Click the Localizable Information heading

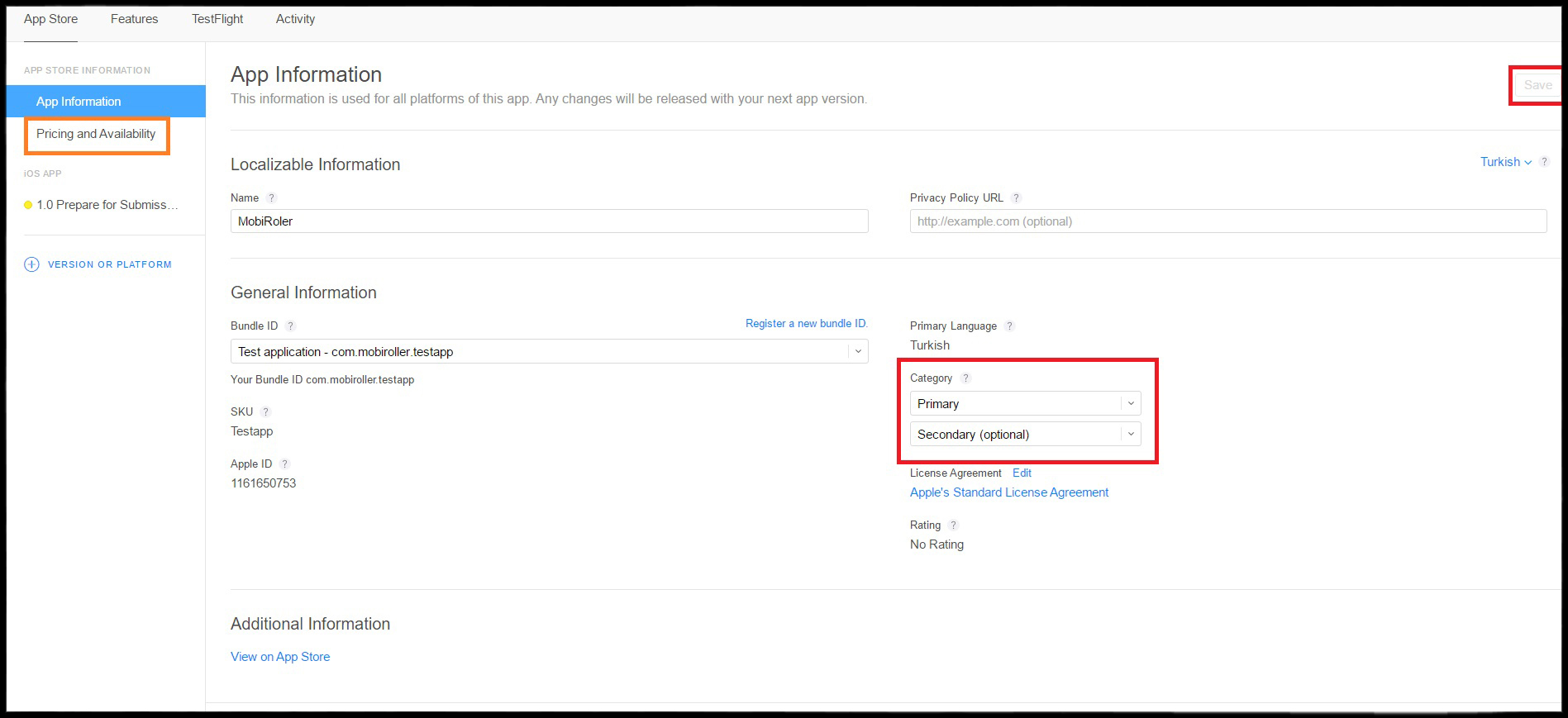click(315, 164)
